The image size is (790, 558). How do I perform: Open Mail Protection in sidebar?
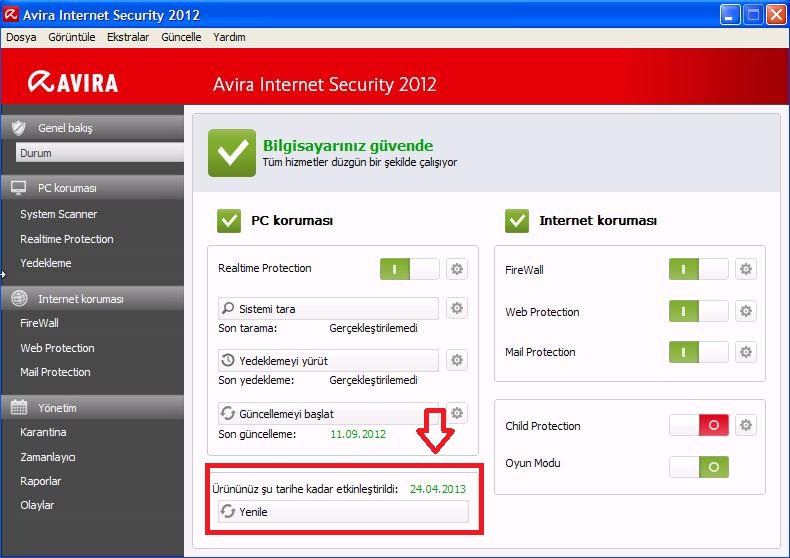click(x=55, y=372)
